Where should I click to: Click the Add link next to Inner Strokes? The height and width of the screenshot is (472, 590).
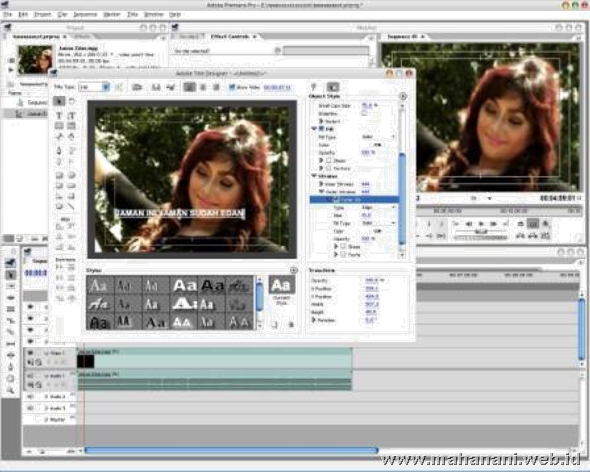pyautogui.click(x=365, y=184)
